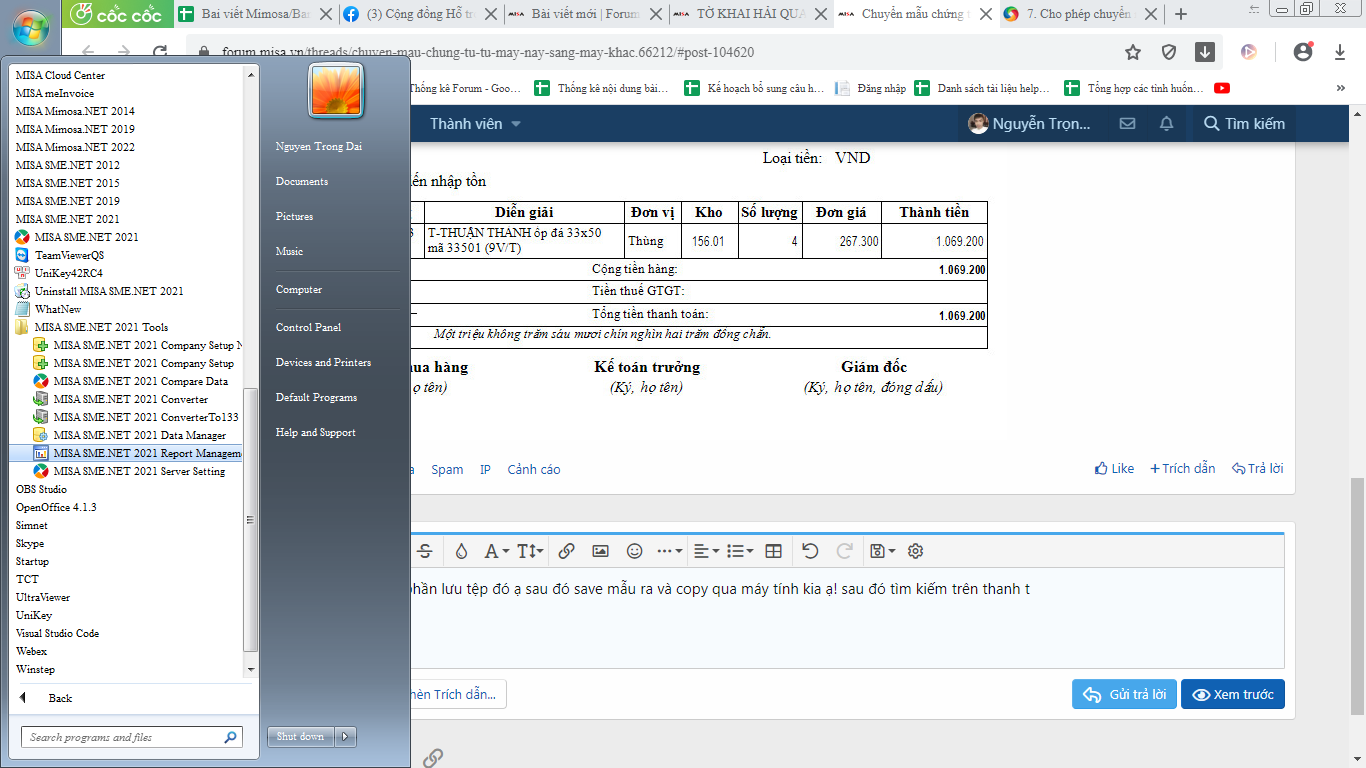
Task: Launch MISA SME.NET 2021 Report Management
Action: click(136, 453)
